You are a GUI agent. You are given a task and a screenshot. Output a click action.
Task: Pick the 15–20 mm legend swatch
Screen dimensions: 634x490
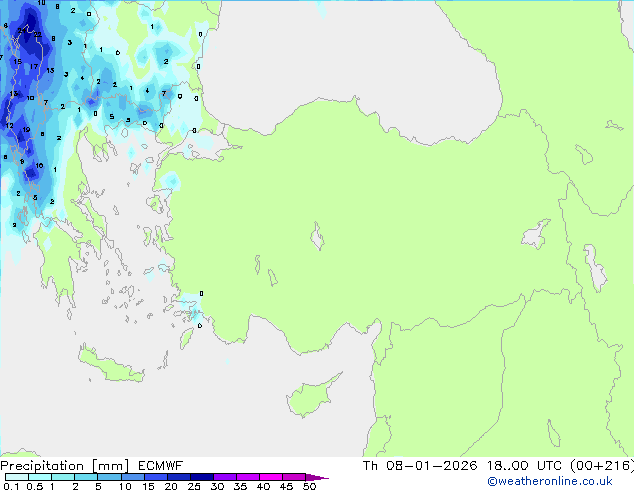(x=155, y=477)
